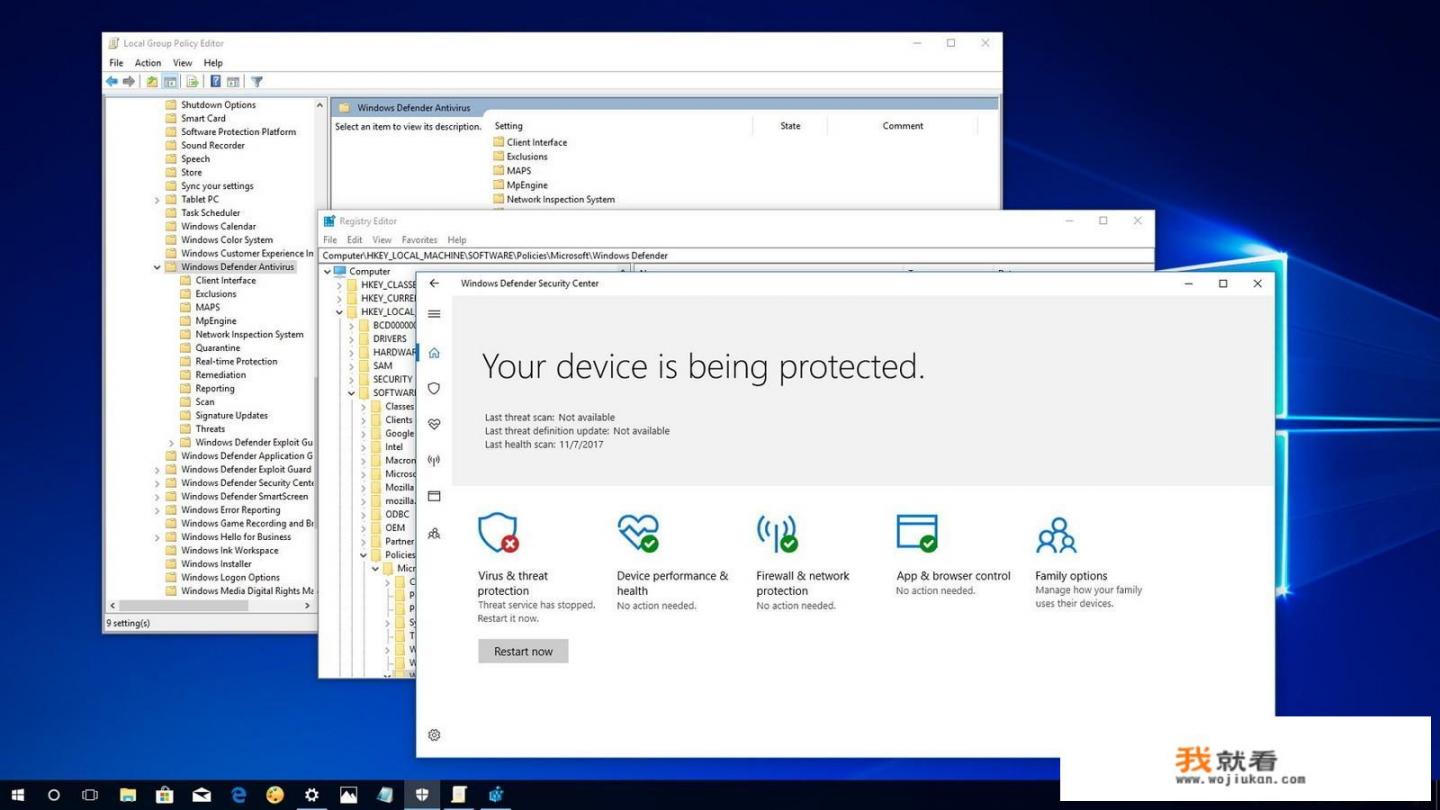Select Network Inspection System in settings list
Viewport: 1440px width, 810px height.
click(560, 200)
